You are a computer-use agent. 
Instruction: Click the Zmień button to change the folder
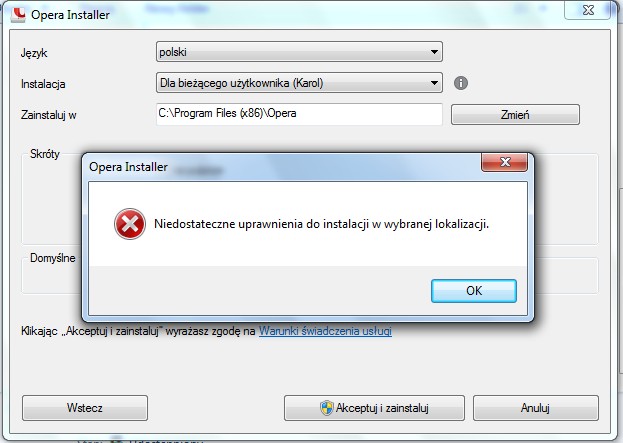515,115
